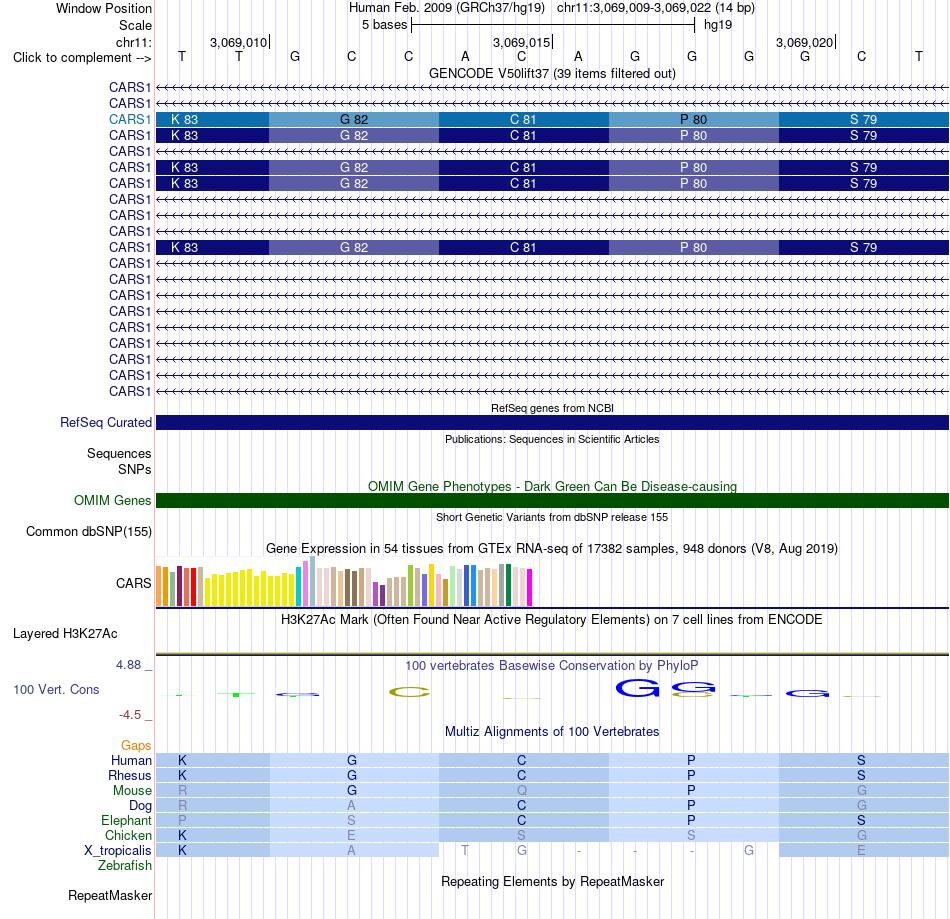Click the 3,069,015 position marker
The width and height of the screenshot is (950, 919).
click(522, 42)
